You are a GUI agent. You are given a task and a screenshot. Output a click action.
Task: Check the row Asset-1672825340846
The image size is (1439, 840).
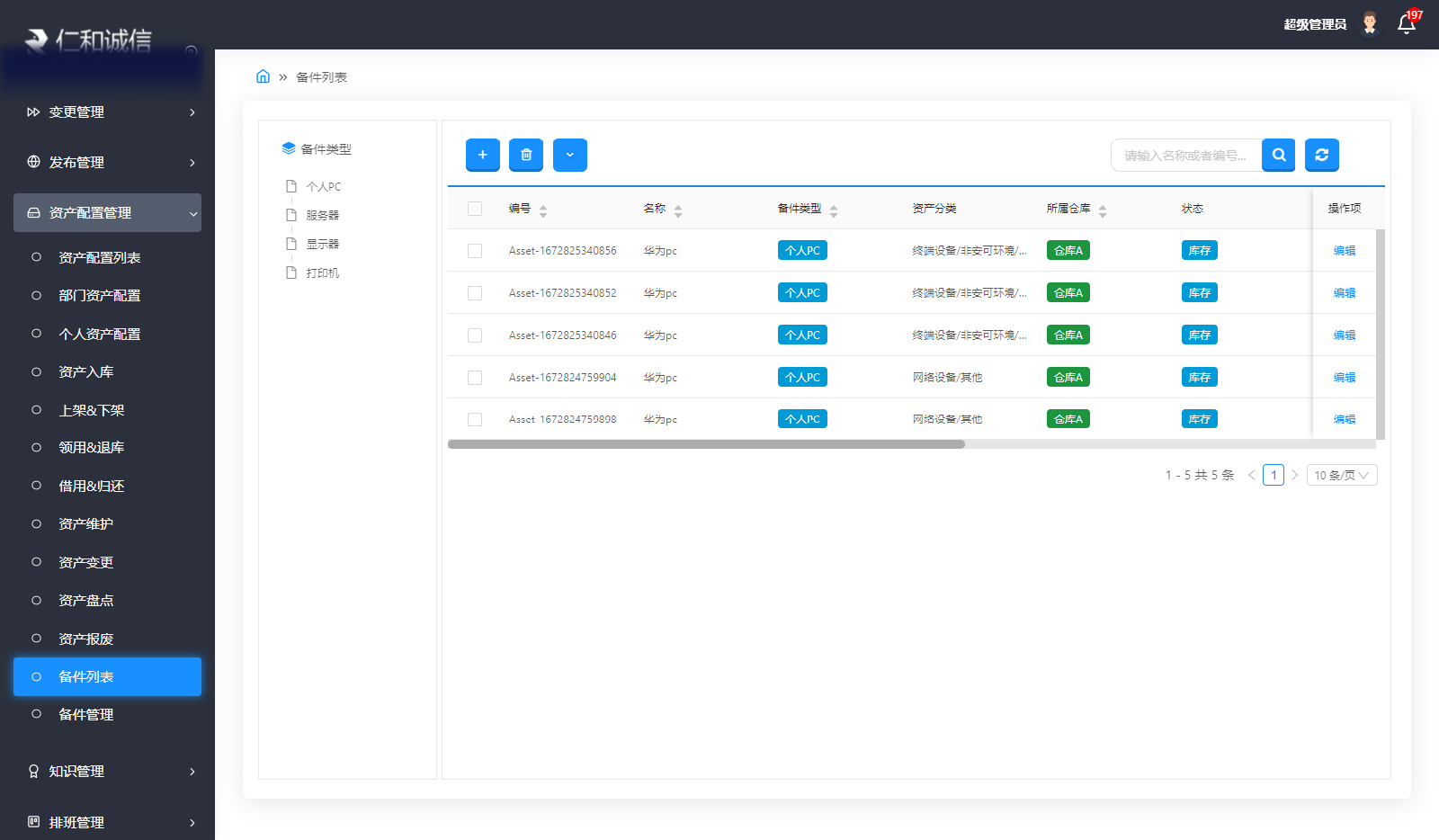pyautogui.click(x=475, y=335)
